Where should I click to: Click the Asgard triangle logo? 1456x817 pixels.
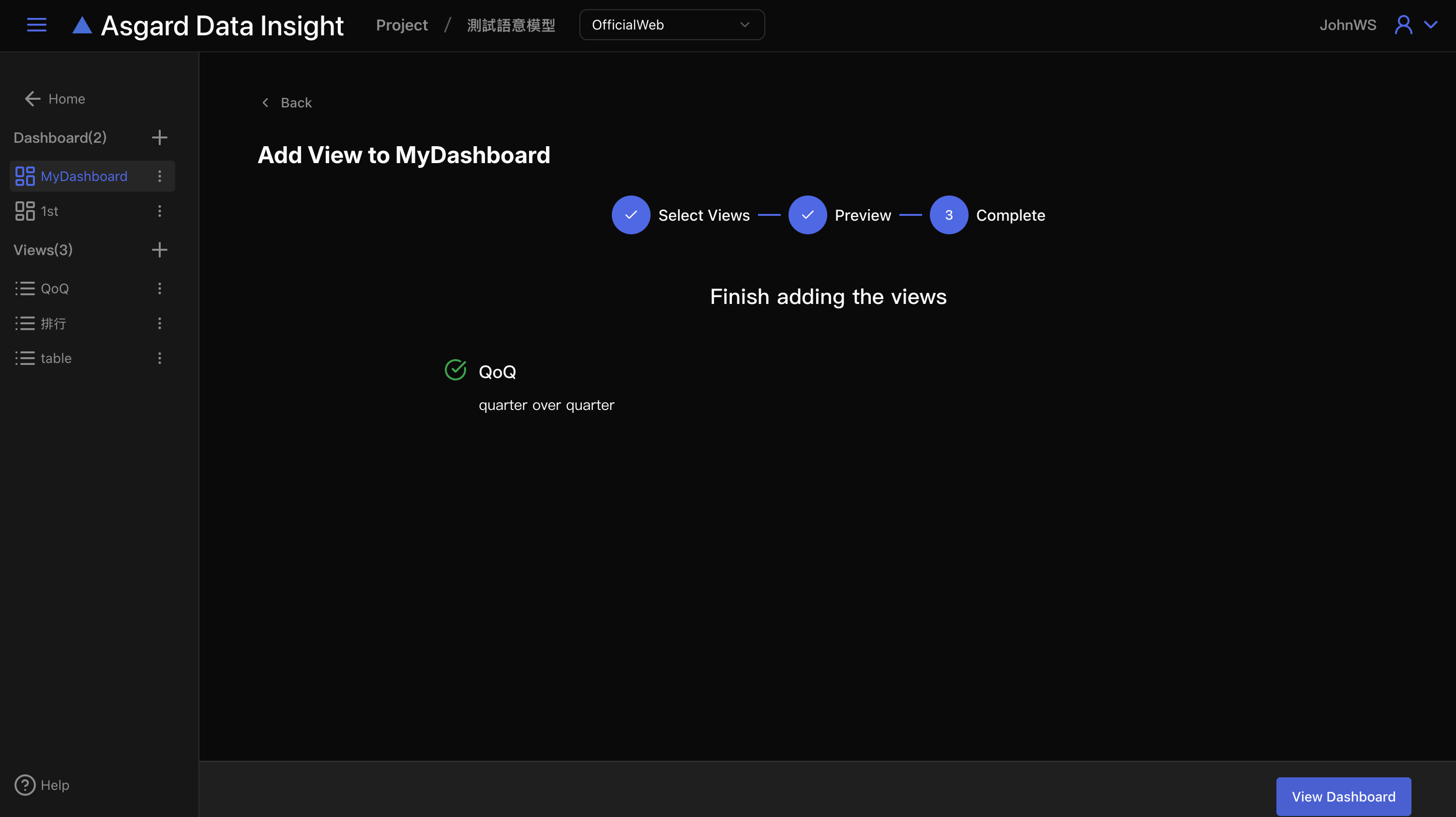click(82, 25)
